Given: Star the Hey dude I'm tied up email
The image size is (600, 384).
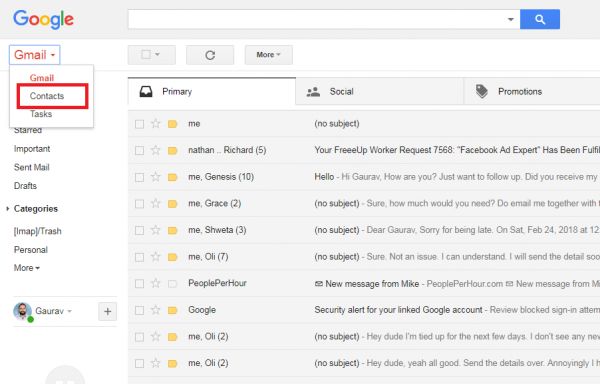Looking at the screenshot, I should [155, 336].
